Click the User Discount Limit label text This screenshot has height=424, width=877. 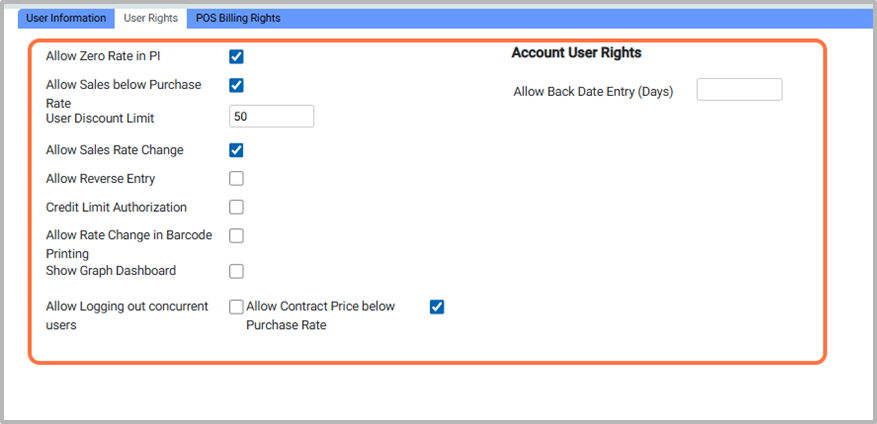tap(100, 118)
